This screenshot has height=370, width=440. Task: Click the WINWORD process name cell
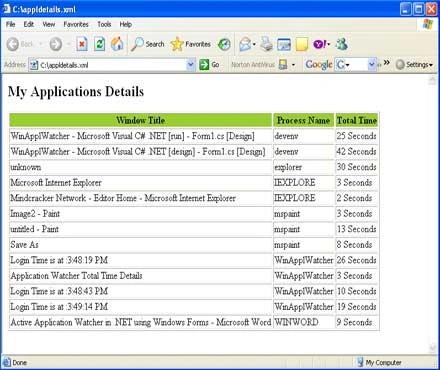304,322
